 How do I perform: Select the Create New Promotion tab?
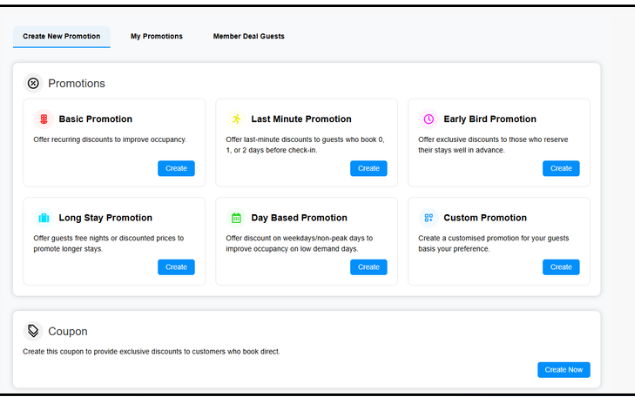tap(62, 36)
